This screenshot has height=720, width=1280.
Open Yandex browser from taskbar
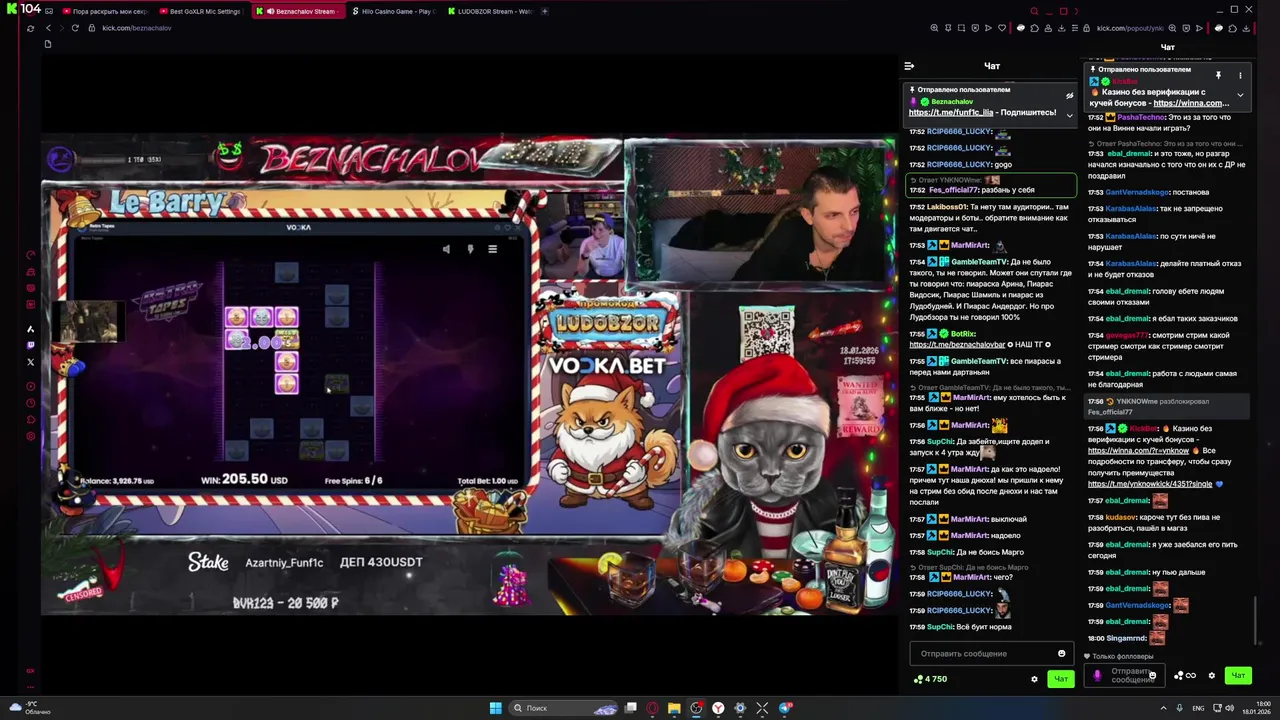pyautogui.click(x=718, y=708)
